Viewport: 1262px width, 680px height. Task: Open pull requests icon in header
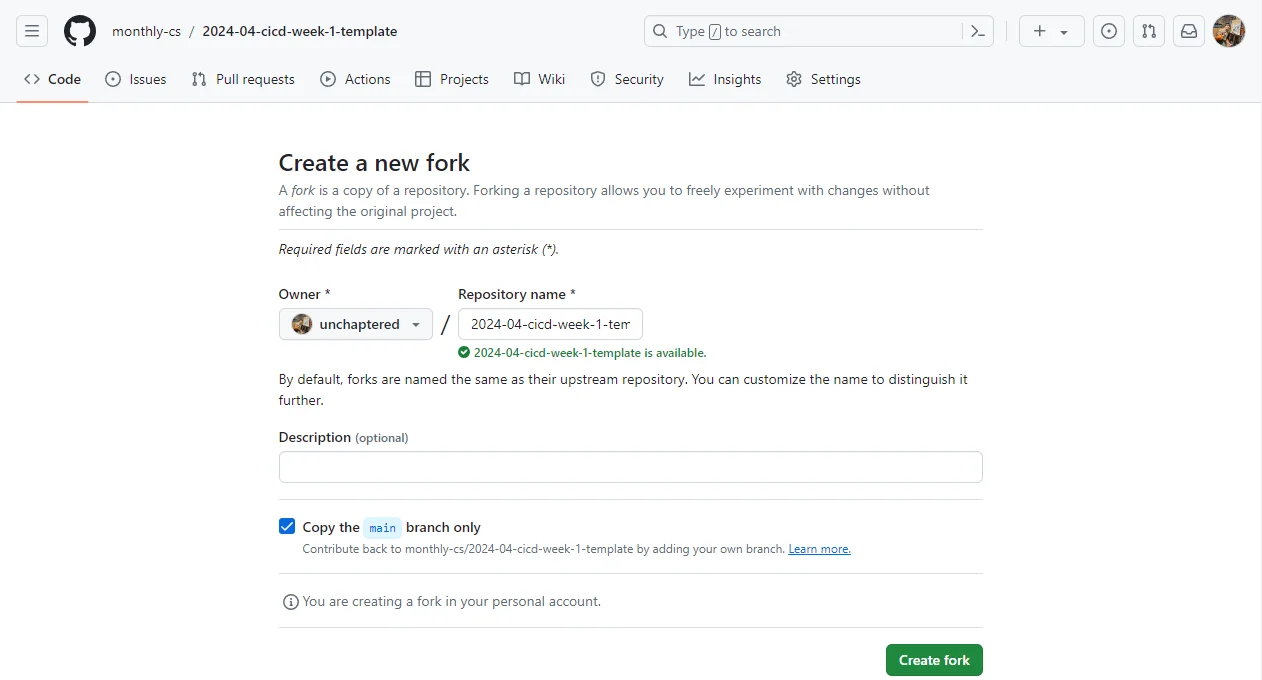pos(1149,31)
